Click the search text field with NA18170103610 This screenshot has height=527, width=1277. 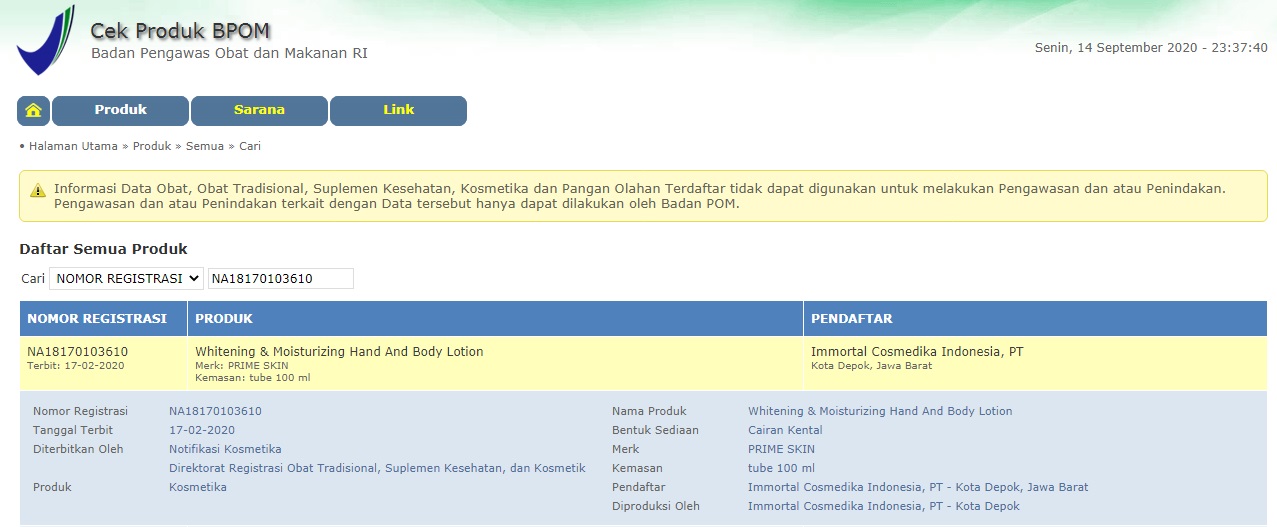pyautogui.click(x=280, y=278)
